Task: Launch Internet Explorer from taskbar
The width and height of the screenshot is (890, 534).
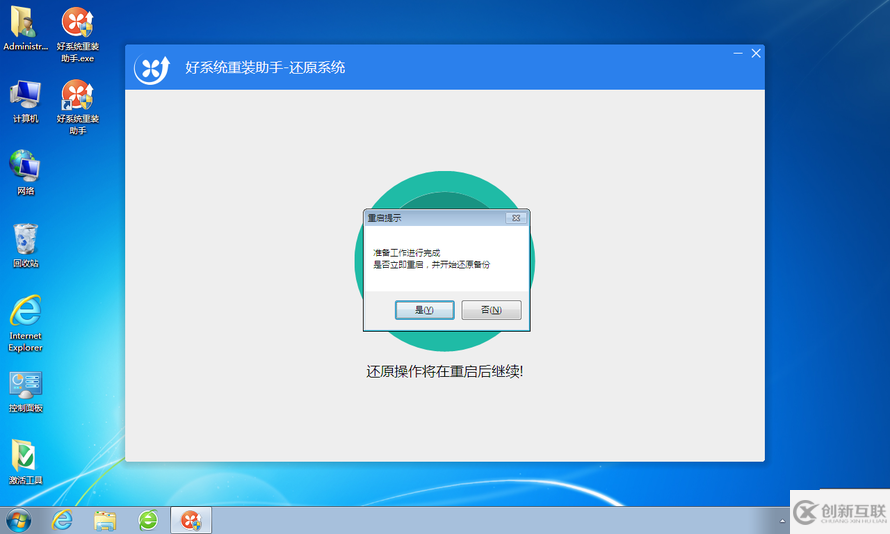Action: coord(62,520)
